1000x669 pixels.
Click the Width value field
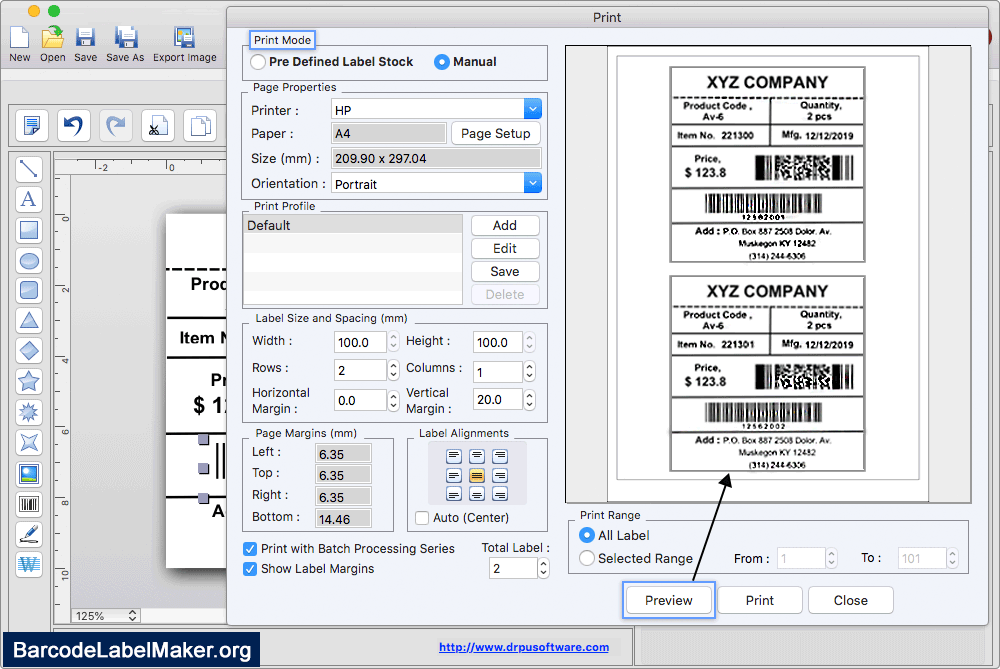[359, 342]
